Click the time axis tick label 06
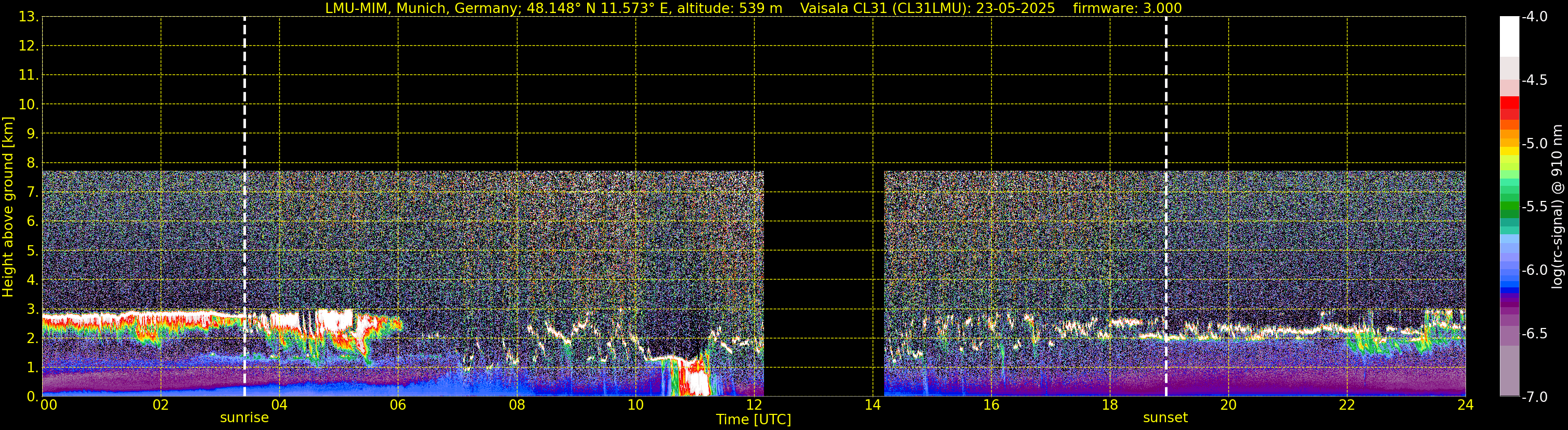Screen dimensions: 1568x430 [x=398, y=405]
